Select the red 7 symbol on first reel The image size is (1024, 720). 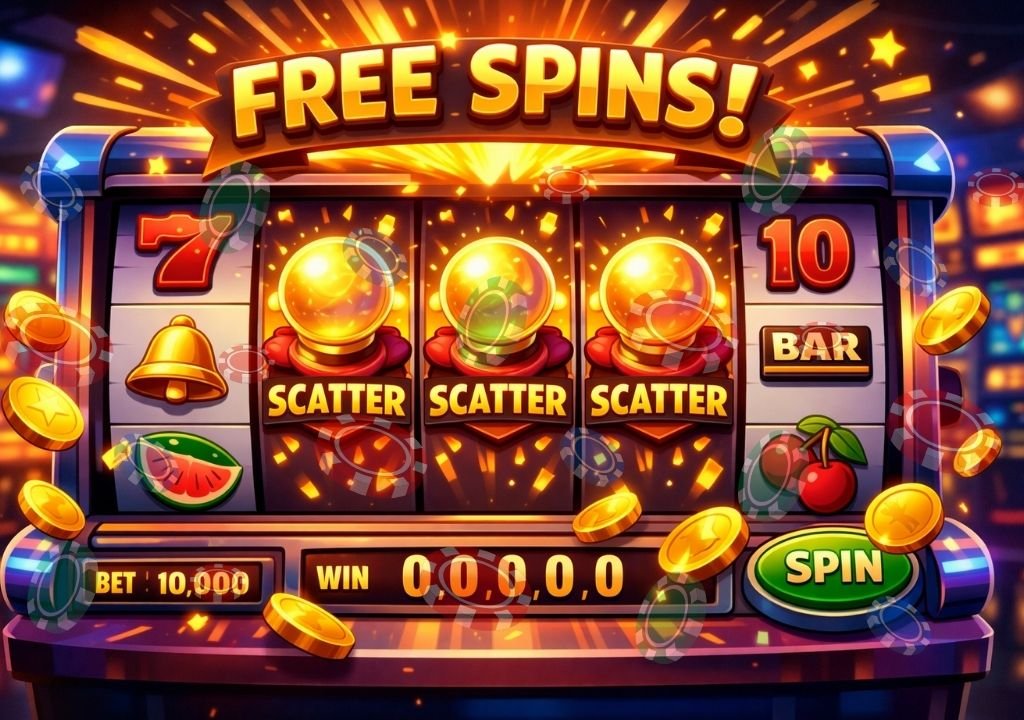coord(185,250)
